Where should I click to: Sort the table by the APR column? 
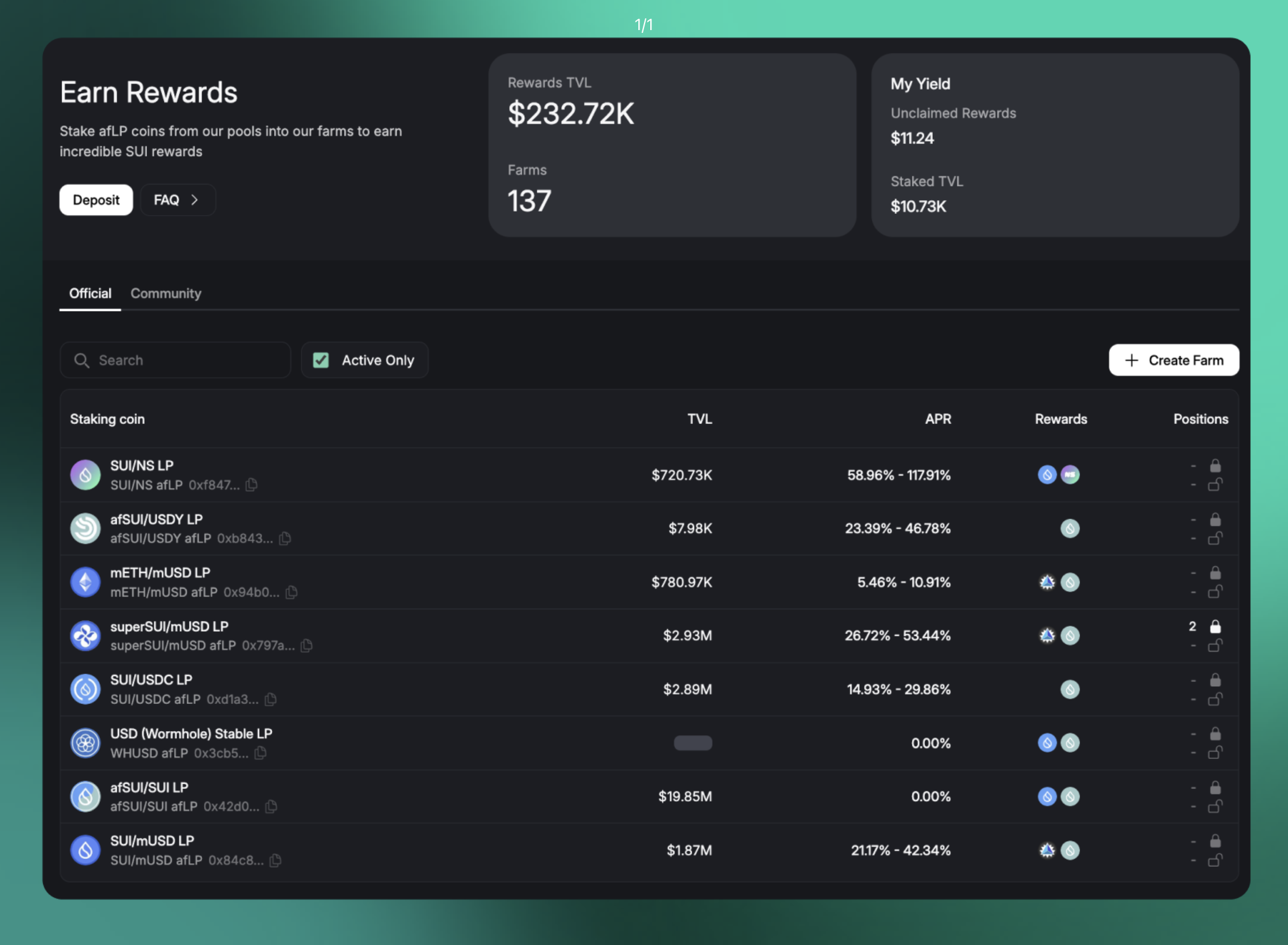(938, 419)
